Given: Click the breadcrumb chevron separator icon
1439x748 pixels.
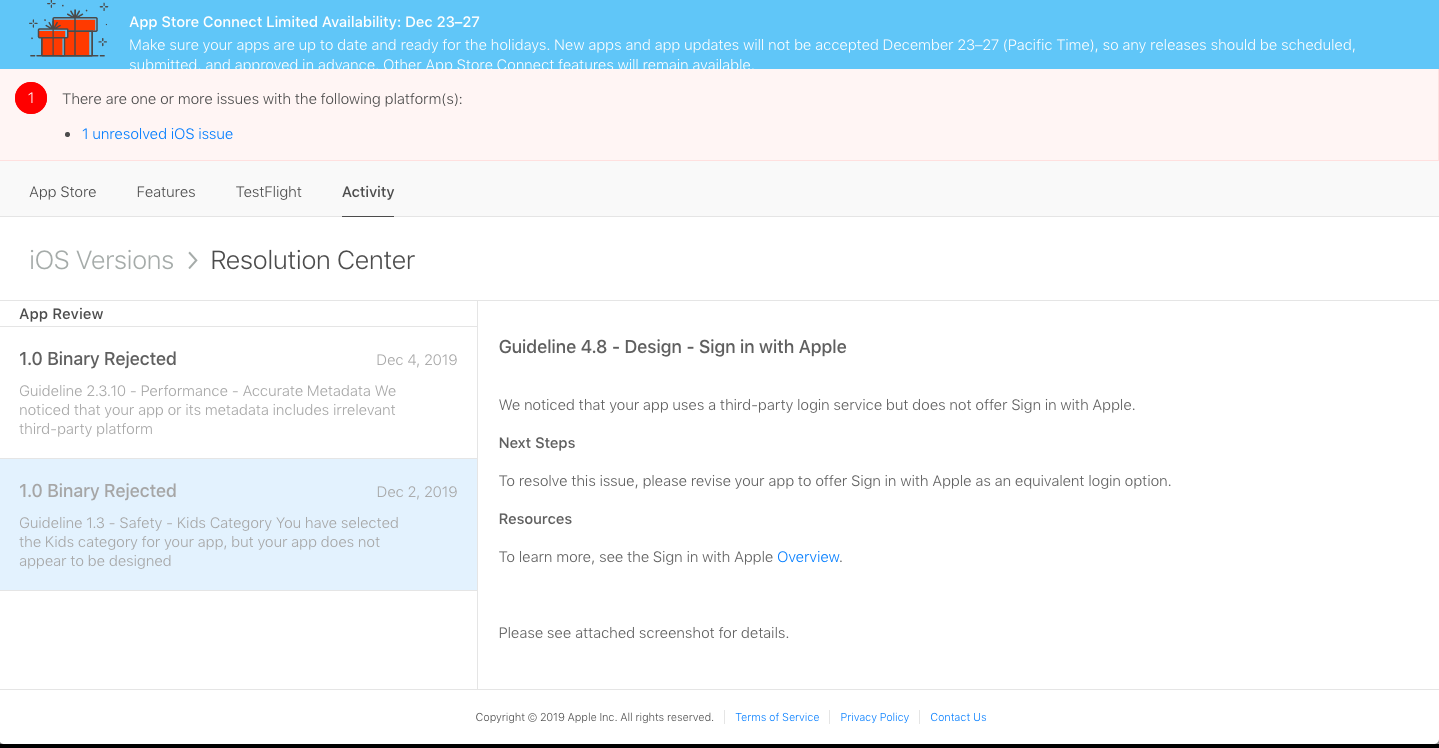Looking at the screenshot, I should 193,261.
